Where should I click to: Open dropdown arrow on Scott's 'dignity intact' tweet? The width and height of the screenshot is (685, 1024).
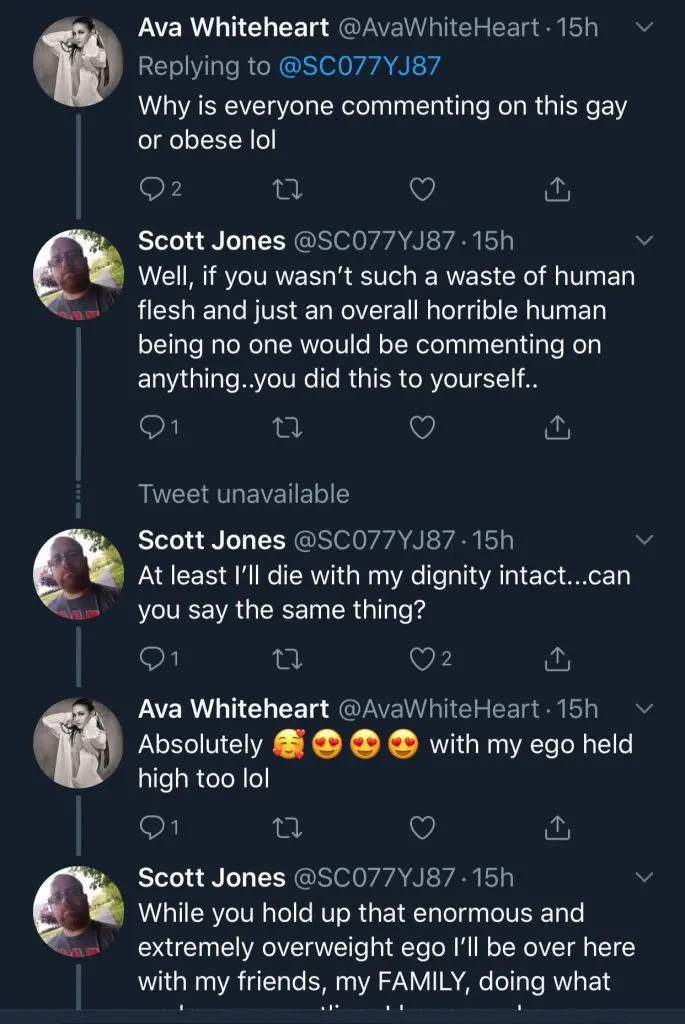tap(645, 541)
